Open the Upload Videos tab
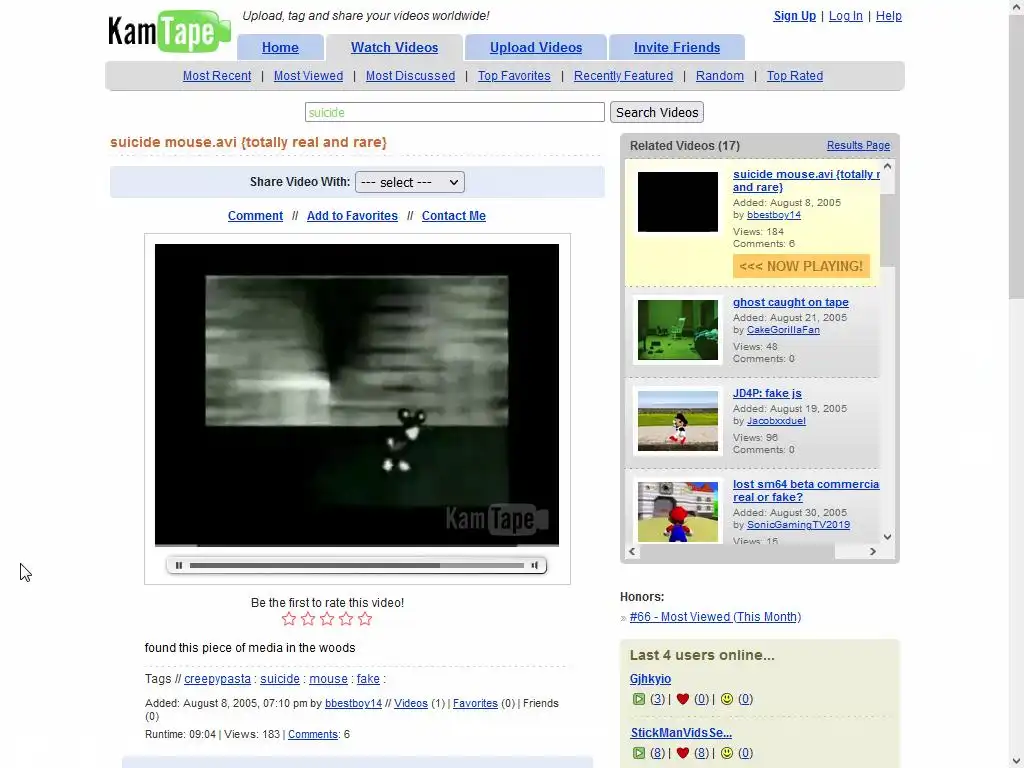1024x768 pixels. 536,48
